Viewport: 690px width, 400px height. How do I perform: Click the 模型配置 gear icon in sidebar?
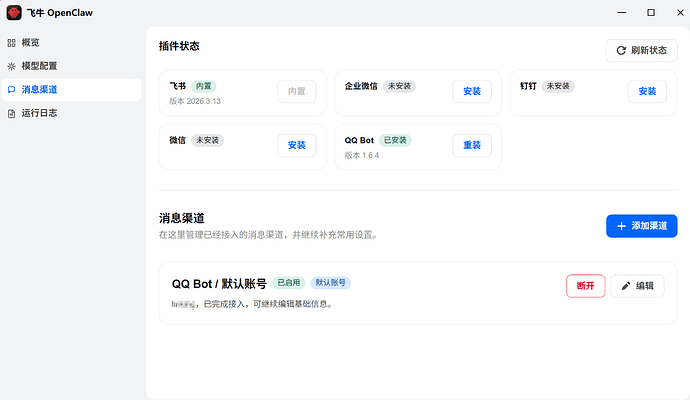point(11,66)
